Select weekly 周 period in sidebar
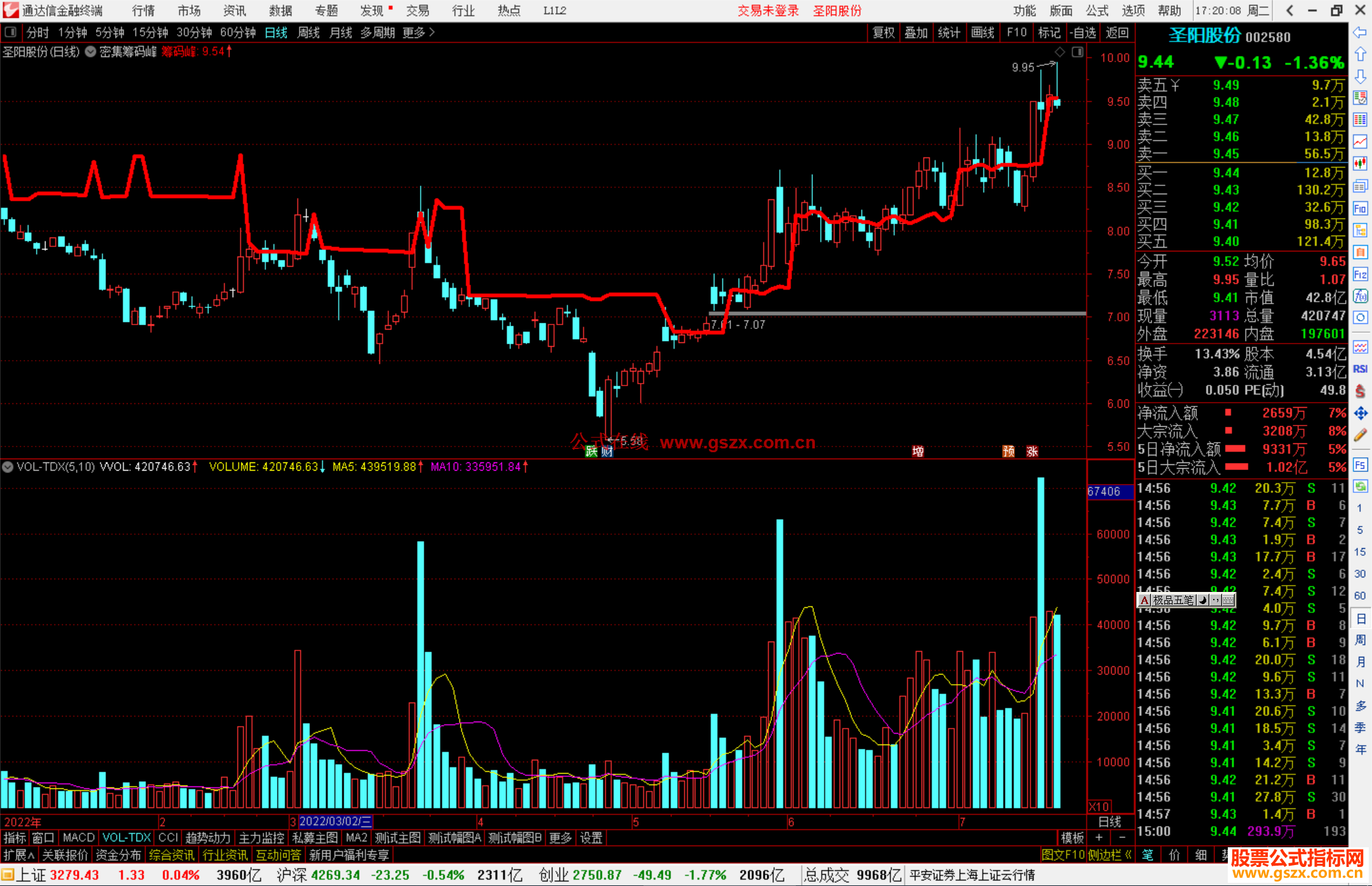Screen dimensions: 1372x886 click(x=1360, y=640)
